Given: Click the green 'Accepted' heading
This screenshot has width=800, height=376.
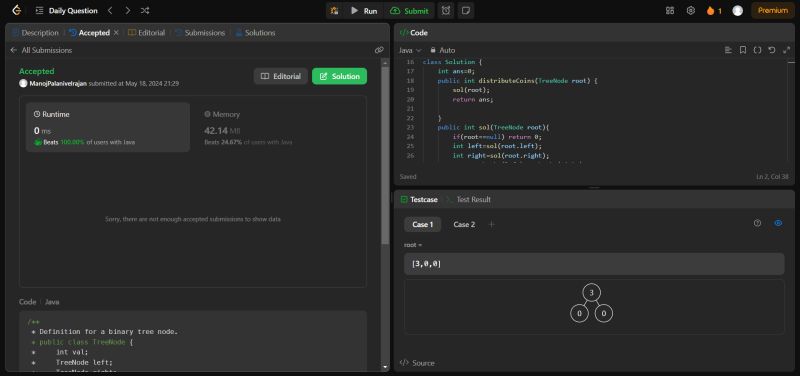Looking at the screenshot, I should pos(36,71).
